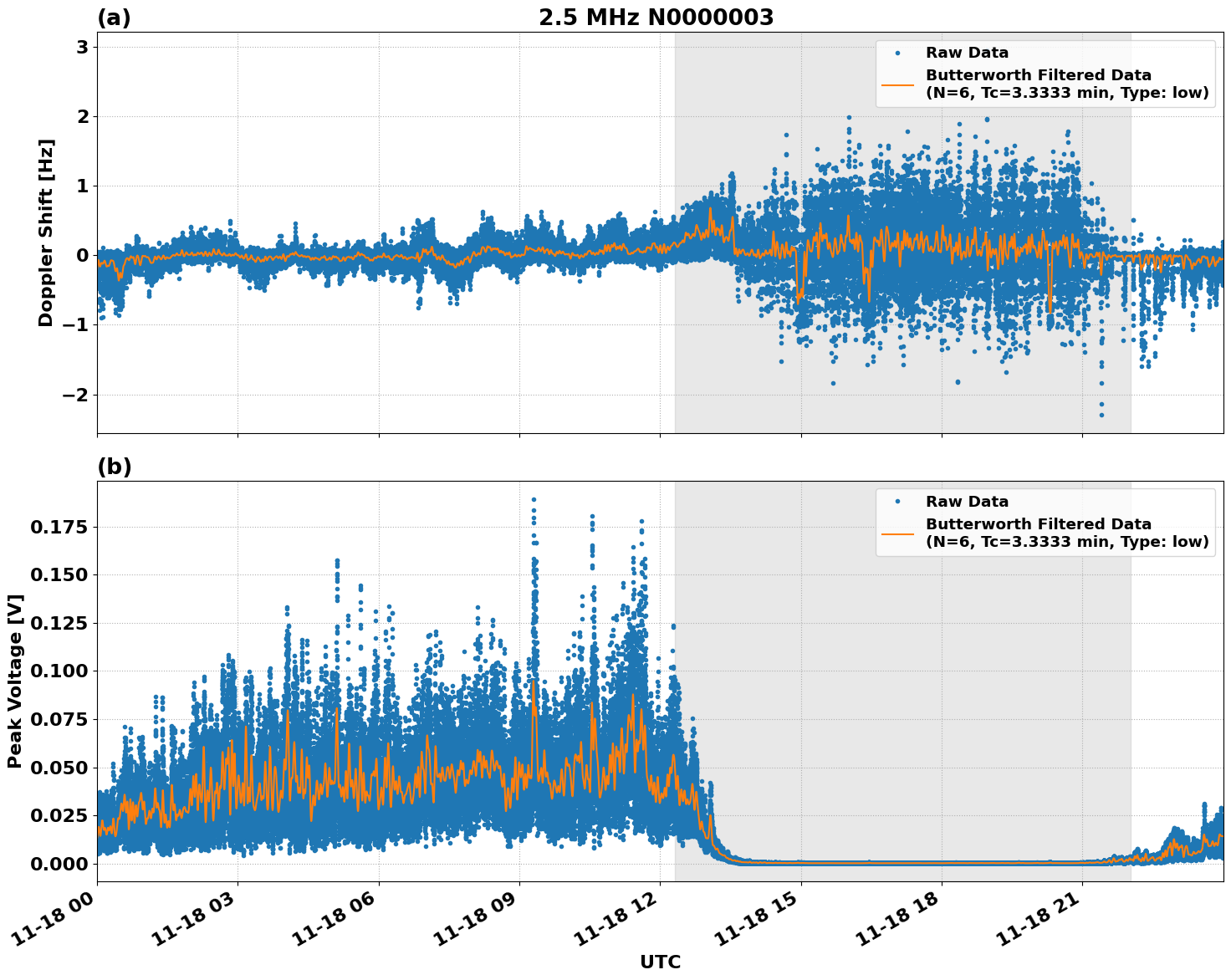The height and width of the screenshot is (980, 1231).
Task: Click blue Raw Data marker in panel (a) legend
Action: click(x=897, y=53)
